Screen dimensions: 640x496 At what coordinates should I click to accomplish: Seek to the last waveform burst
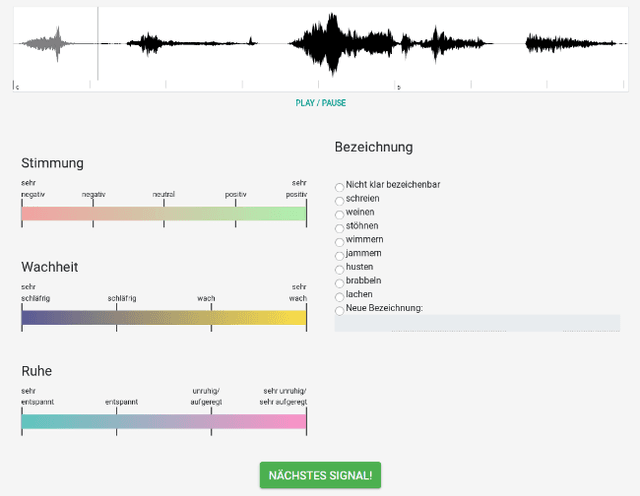point(571,43)
